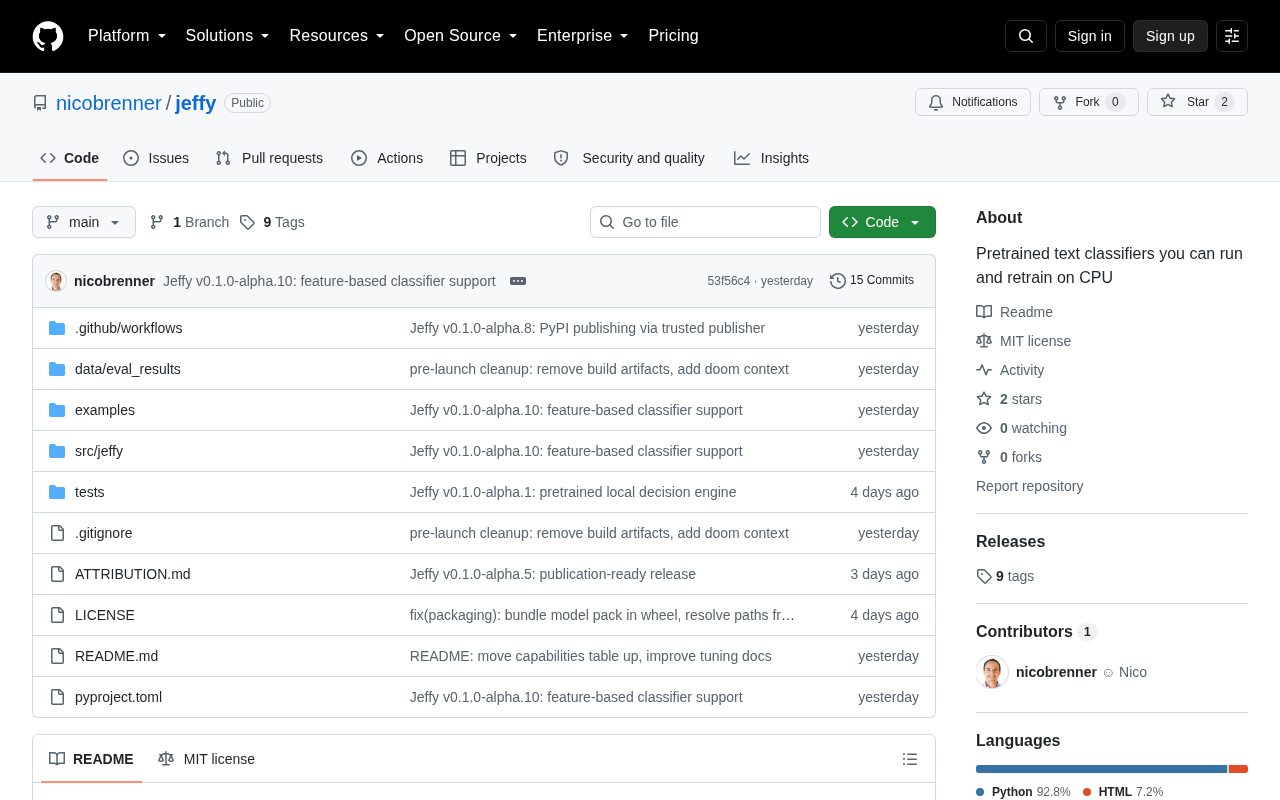Expand the green Code dropdown button

(x=882, y=222)
